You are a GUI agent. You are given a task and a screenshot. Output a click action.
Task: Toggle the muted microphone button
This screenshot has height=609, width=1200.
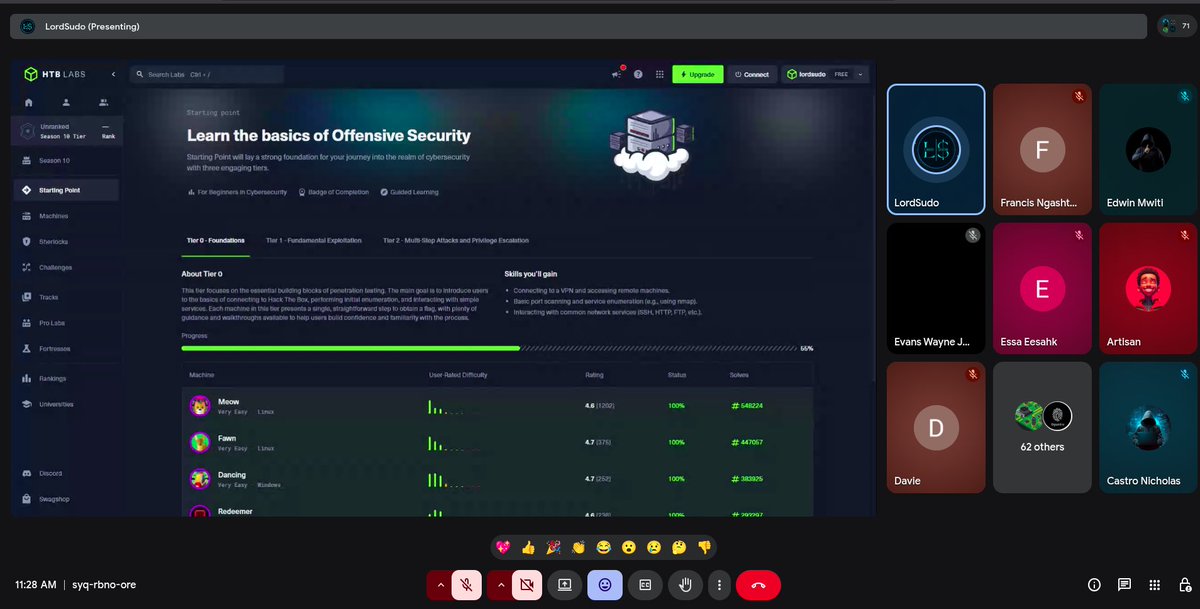[466, 584]
